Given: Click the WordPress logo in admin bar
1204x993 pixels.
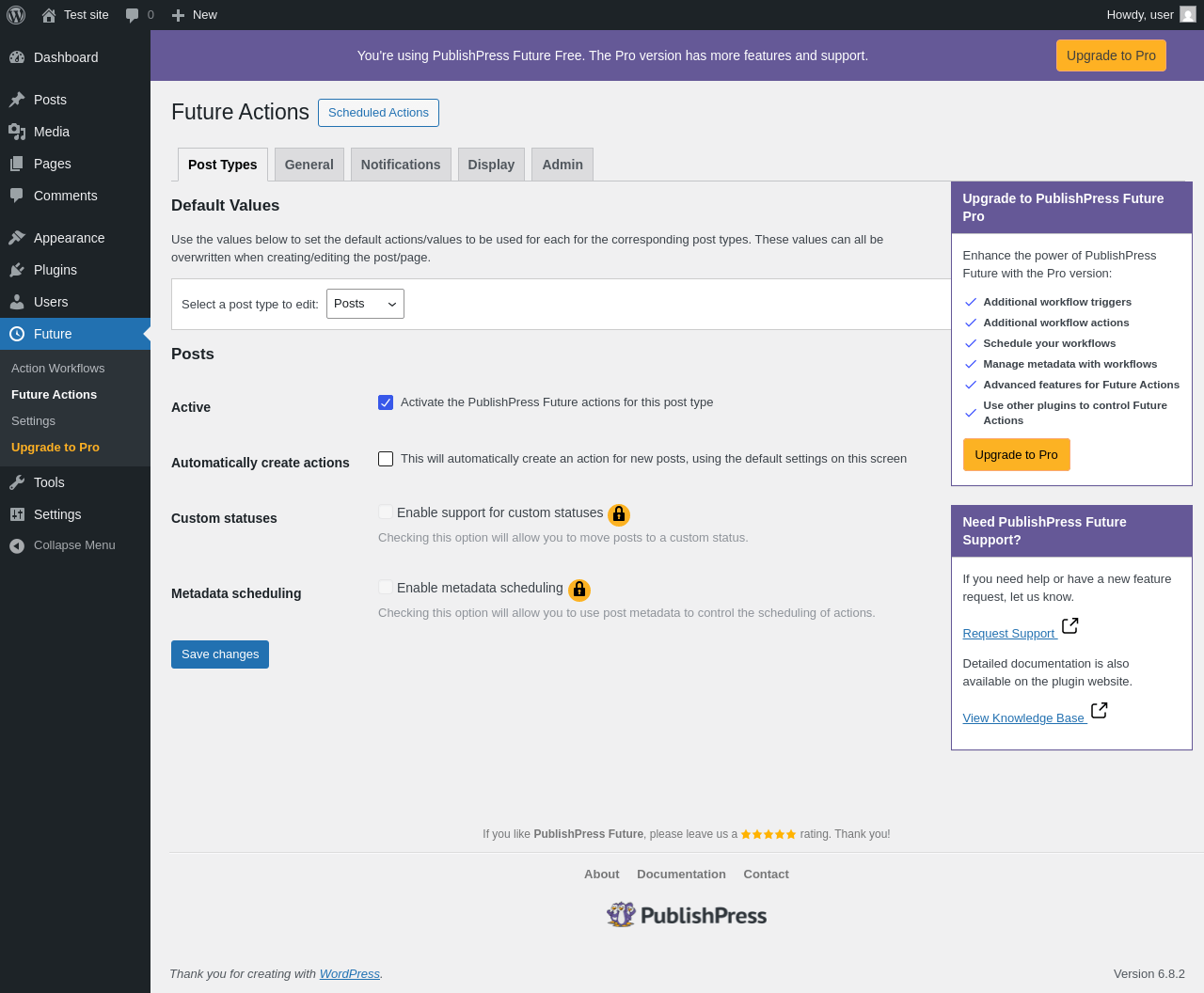Looking at the screenshot, I should [16, 15].
